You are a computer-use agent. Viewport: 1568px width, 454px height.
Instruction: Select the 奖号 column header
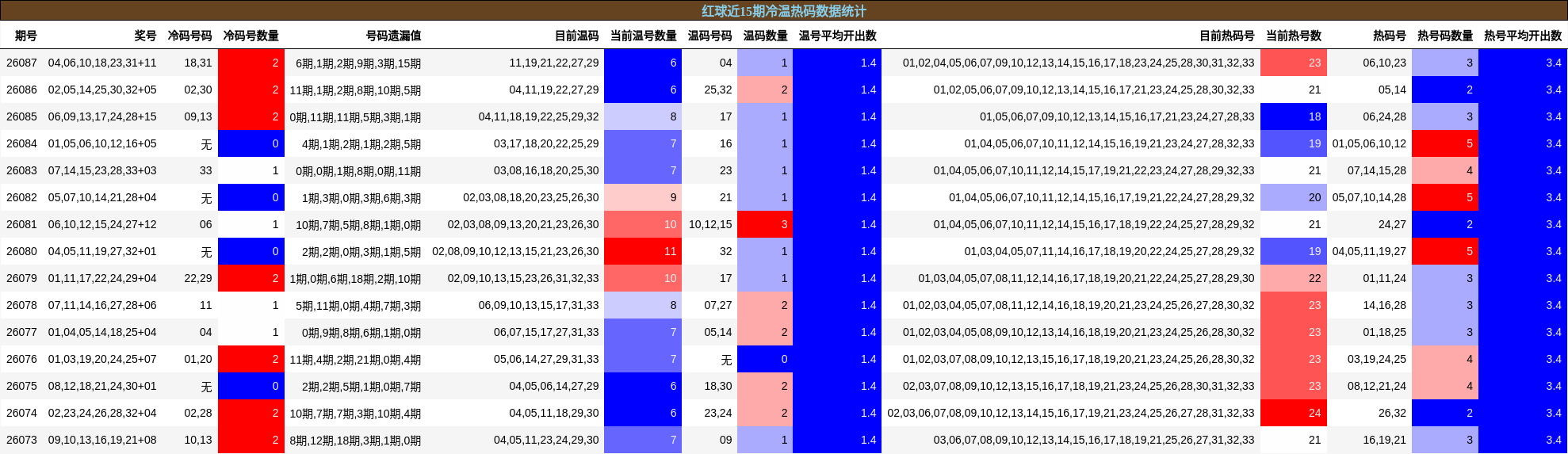(x=145, y=36)
